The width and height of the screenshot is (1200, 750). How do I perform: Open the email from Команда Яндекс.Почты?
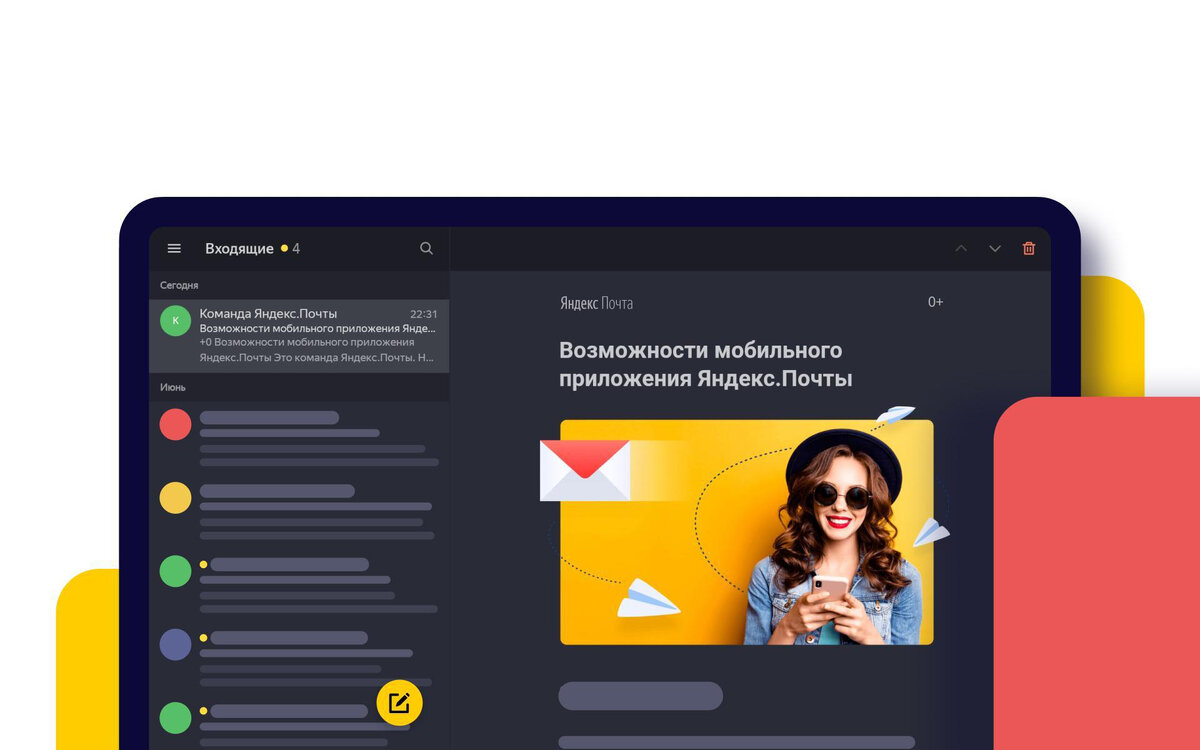pyautogui.click(x=300, y=336)
